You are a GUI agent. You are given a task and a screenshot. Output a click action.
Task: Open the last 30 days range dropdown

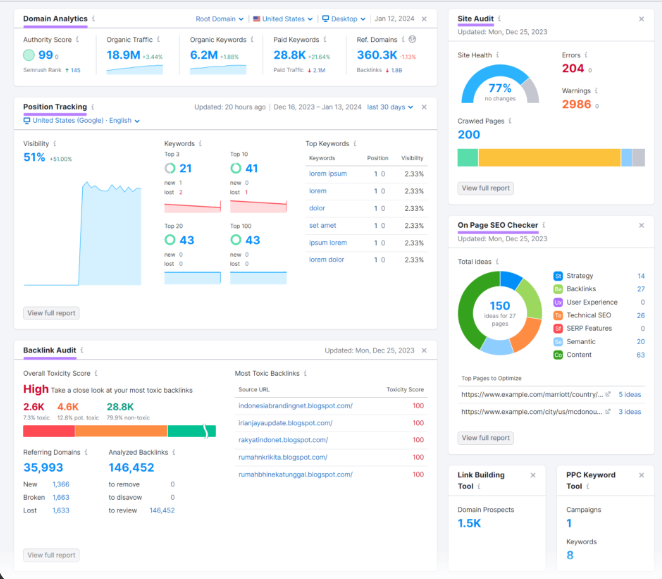click(x=390, y=107)
